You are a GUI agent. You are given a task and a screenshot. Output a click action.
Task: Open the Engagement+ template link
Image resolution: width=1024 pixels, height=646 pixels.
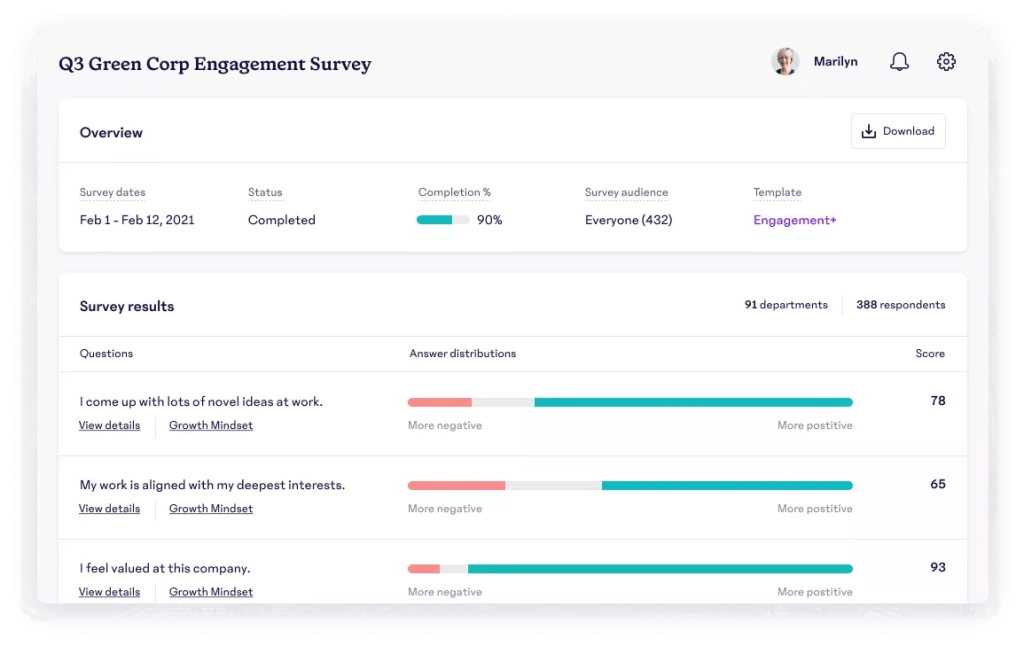click(x=794, y=219)
